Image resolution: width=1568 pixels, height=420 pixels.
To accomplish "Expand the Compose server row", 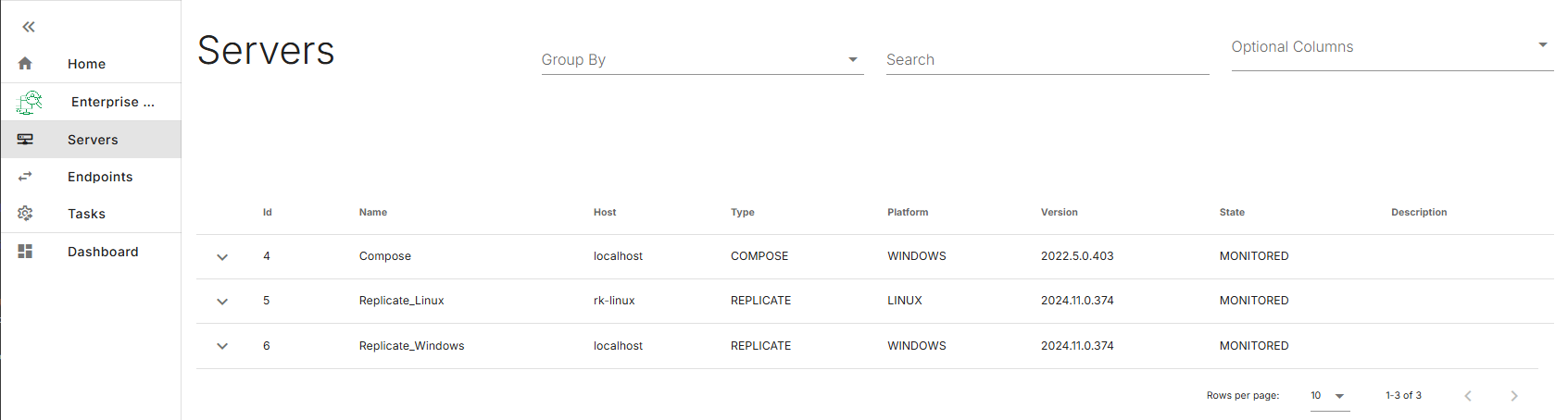I will click(x=222, y=257).
